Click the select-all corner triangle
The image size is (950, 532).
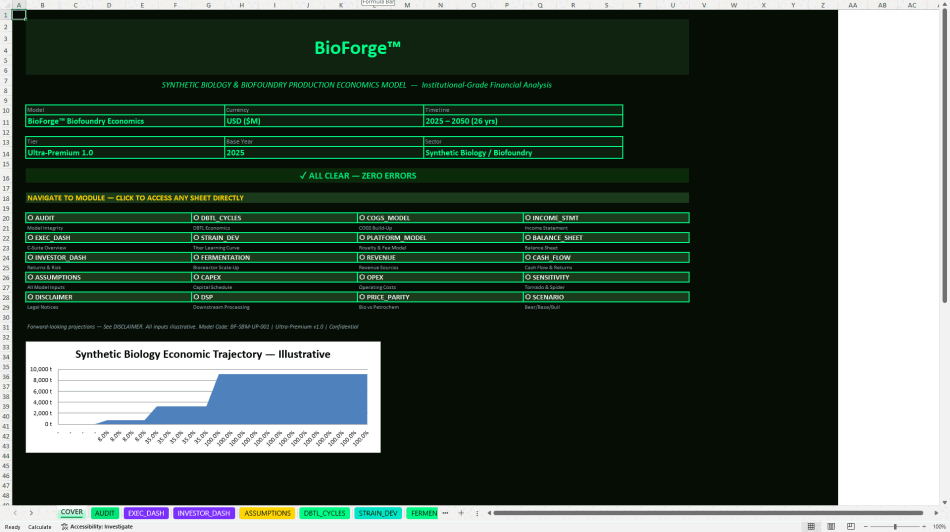(x=5, y=5)
